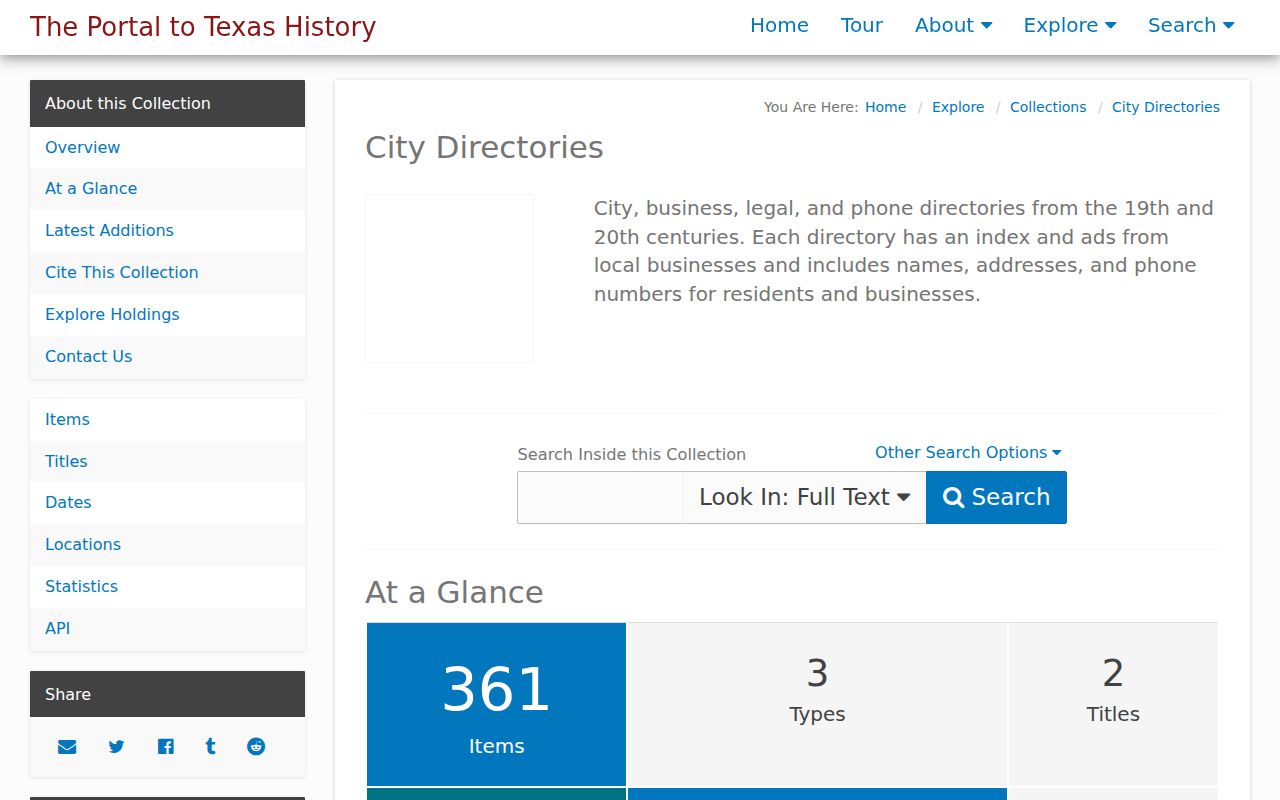Click the collection thumbnail image
The height and width of the screenshot is (800, 1280).
click(449, 278)
